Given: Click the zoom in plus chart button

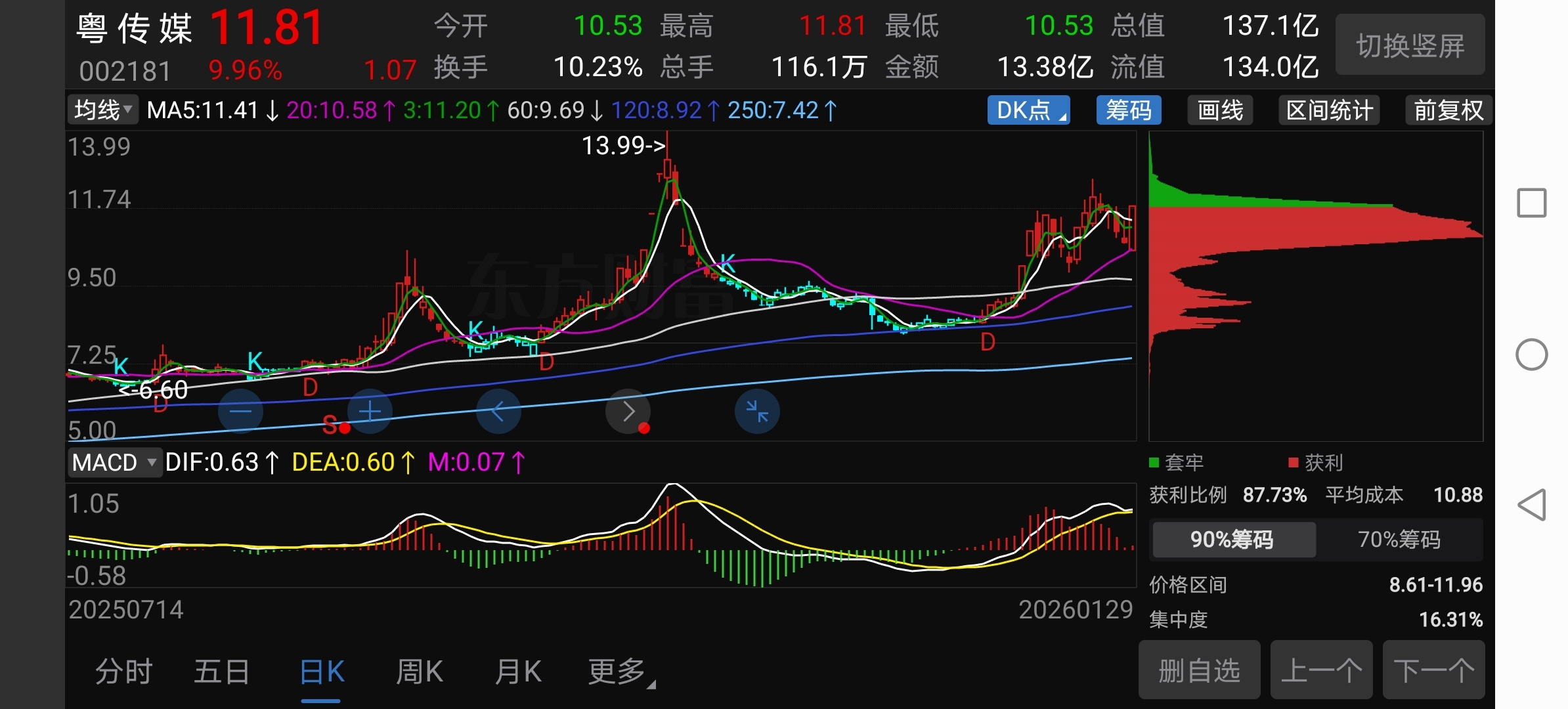Looking at the screenshot, I should 370,412.
